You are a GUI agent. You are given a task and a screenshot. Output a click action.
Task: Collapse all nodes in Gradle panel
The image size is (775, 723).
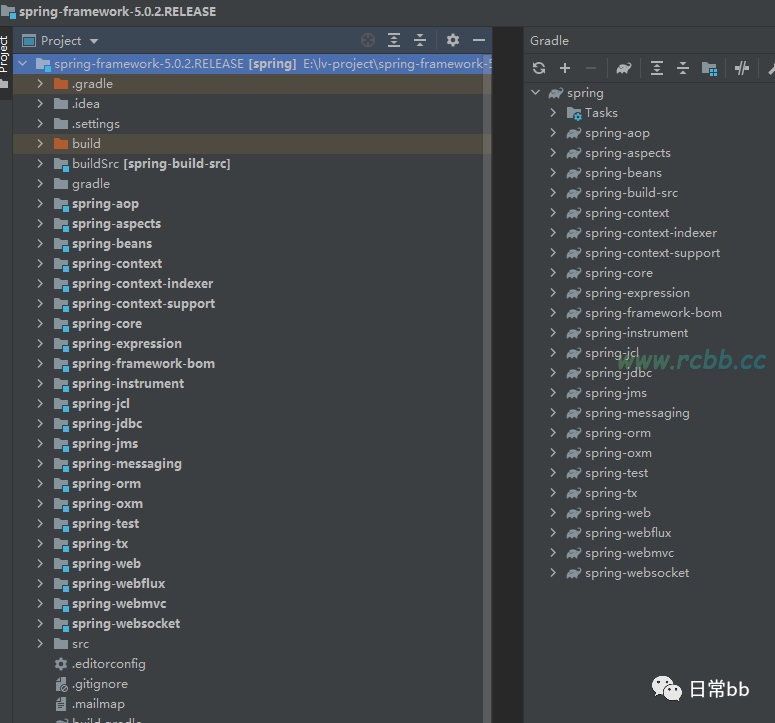click(683, 68)
